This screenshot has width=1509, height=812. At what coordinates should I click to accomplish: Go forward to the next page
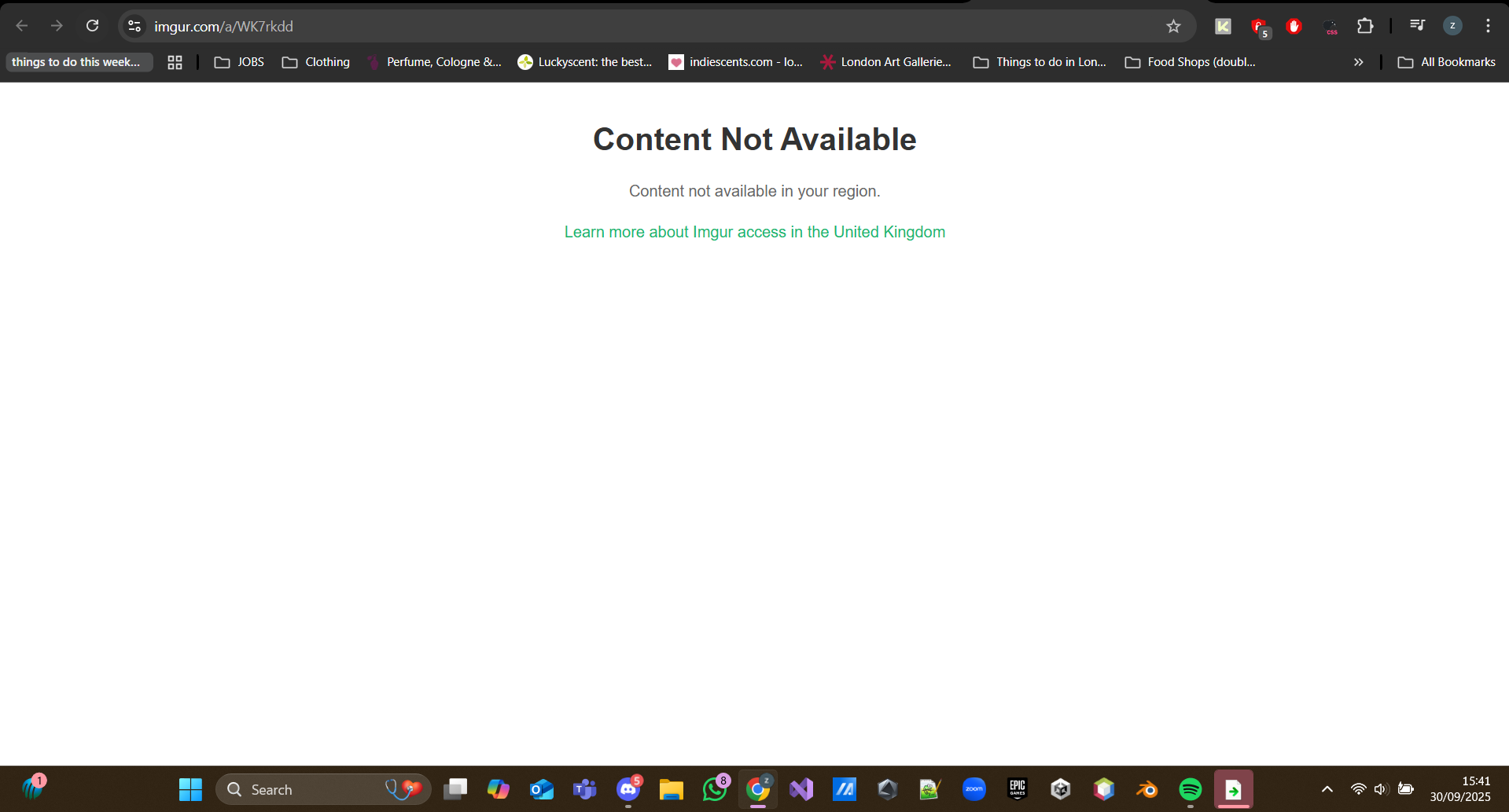pos(57,26)
